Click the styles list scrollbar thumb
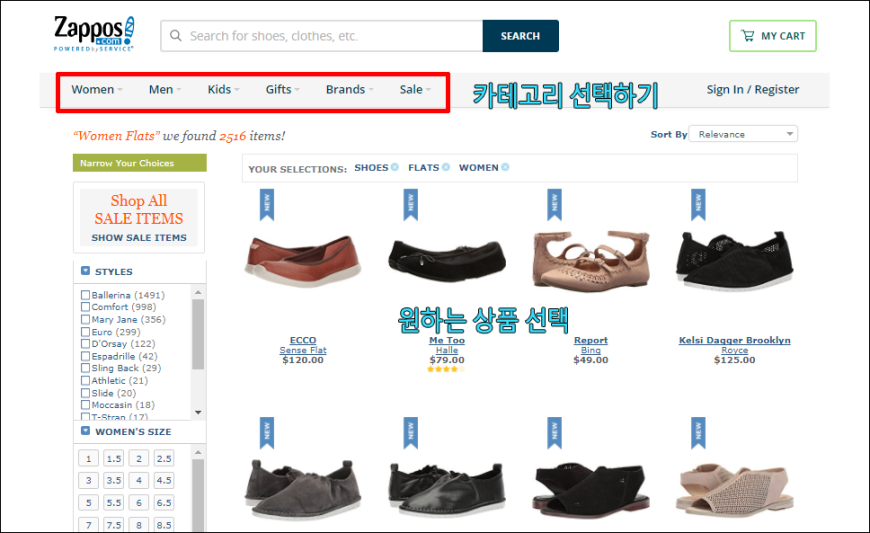The image size is (870, 533). pyautogui.click(x=198, y=334)
